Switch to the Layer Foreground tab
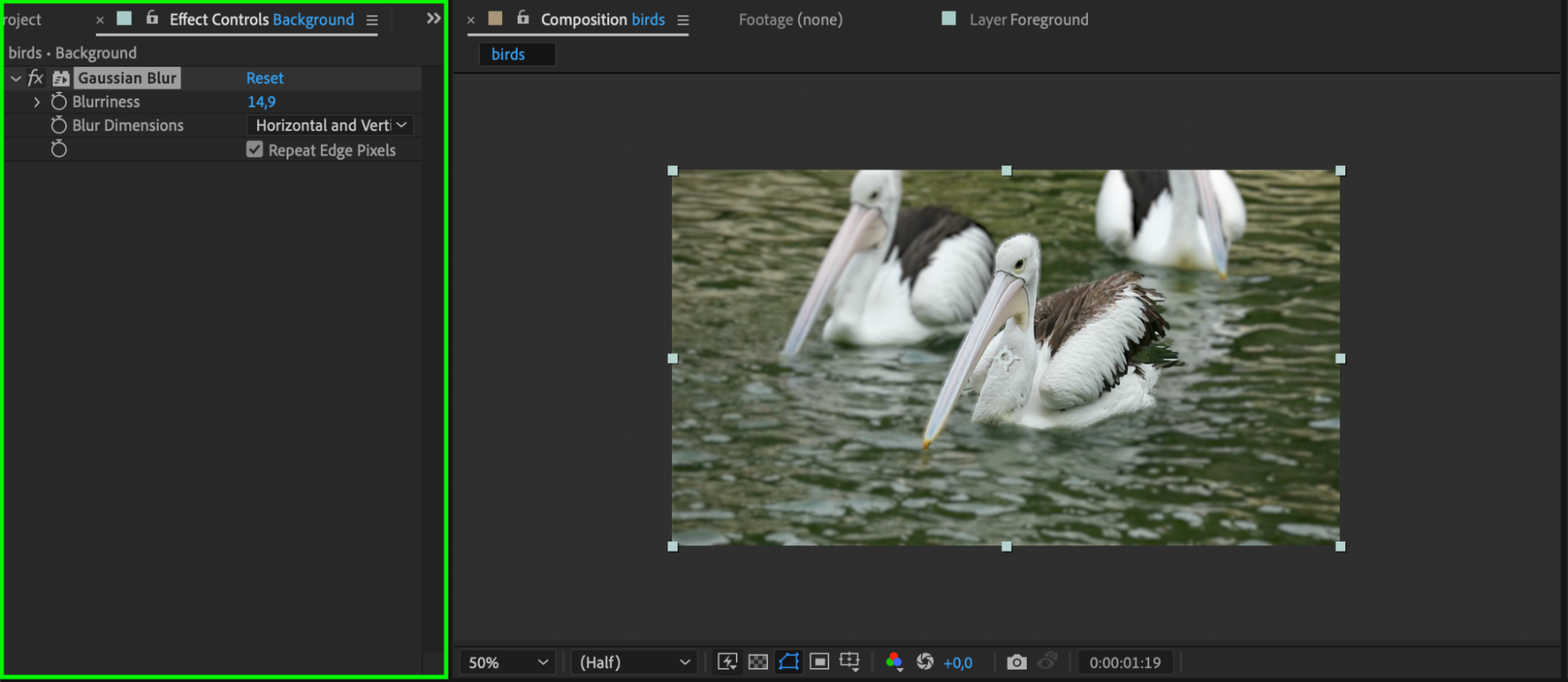The height and width of the screenshot is (682, 1568). (1028, 20)
